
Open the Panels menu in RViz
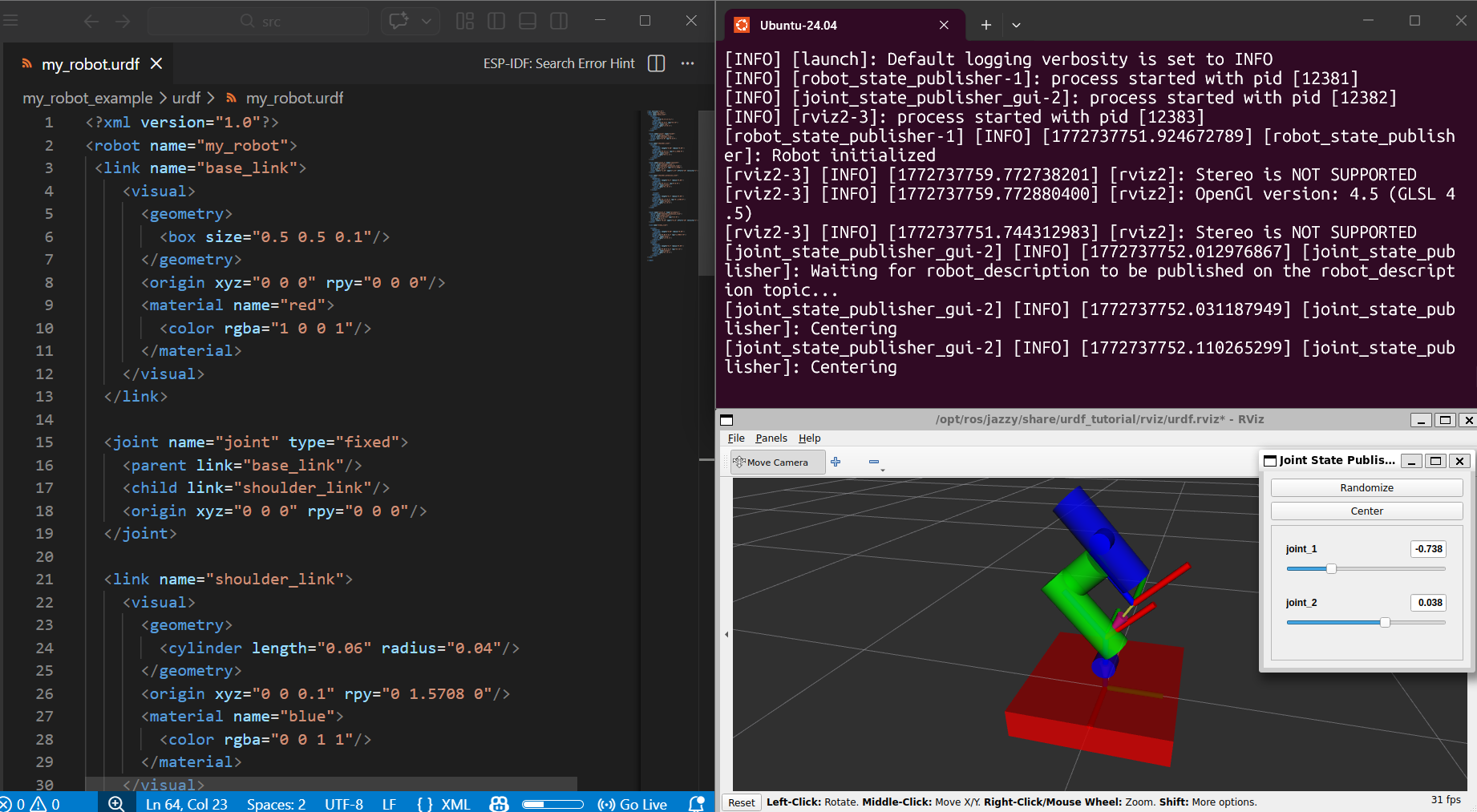(x=771, y=438)
